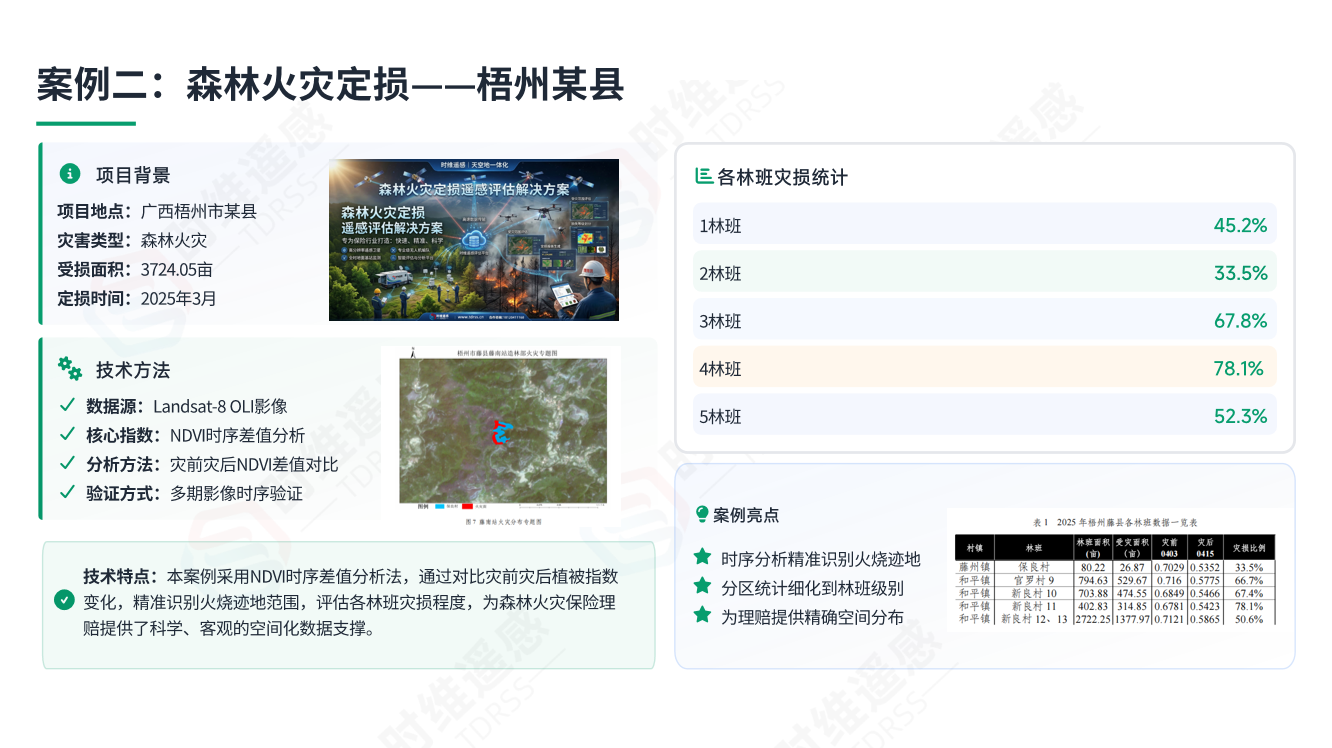
Task: Click the 67.8% value
Action: (1240, 321)
